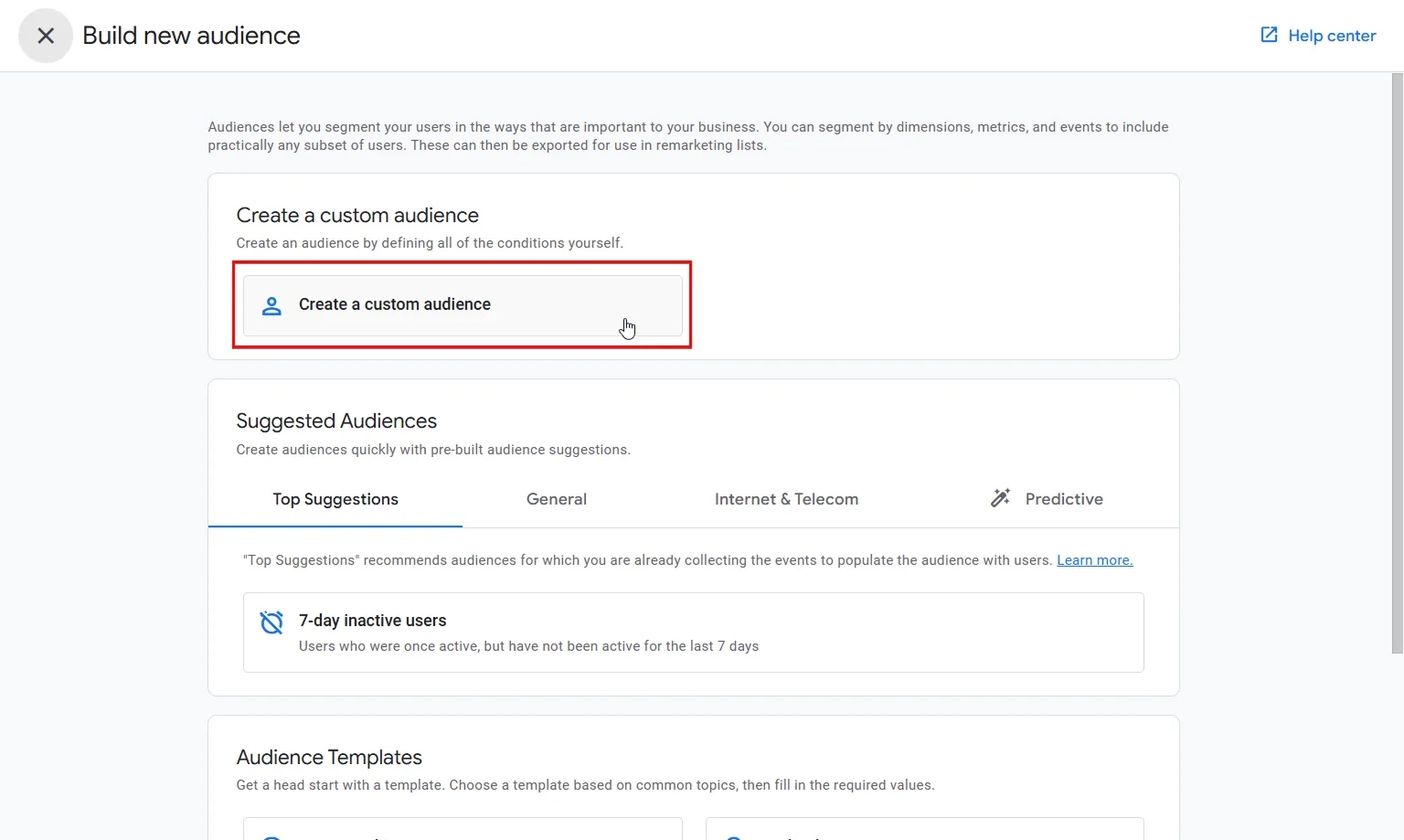Click 'Users who were once active' description
This screenshot has height=840, width=1404.
point(528,646)
